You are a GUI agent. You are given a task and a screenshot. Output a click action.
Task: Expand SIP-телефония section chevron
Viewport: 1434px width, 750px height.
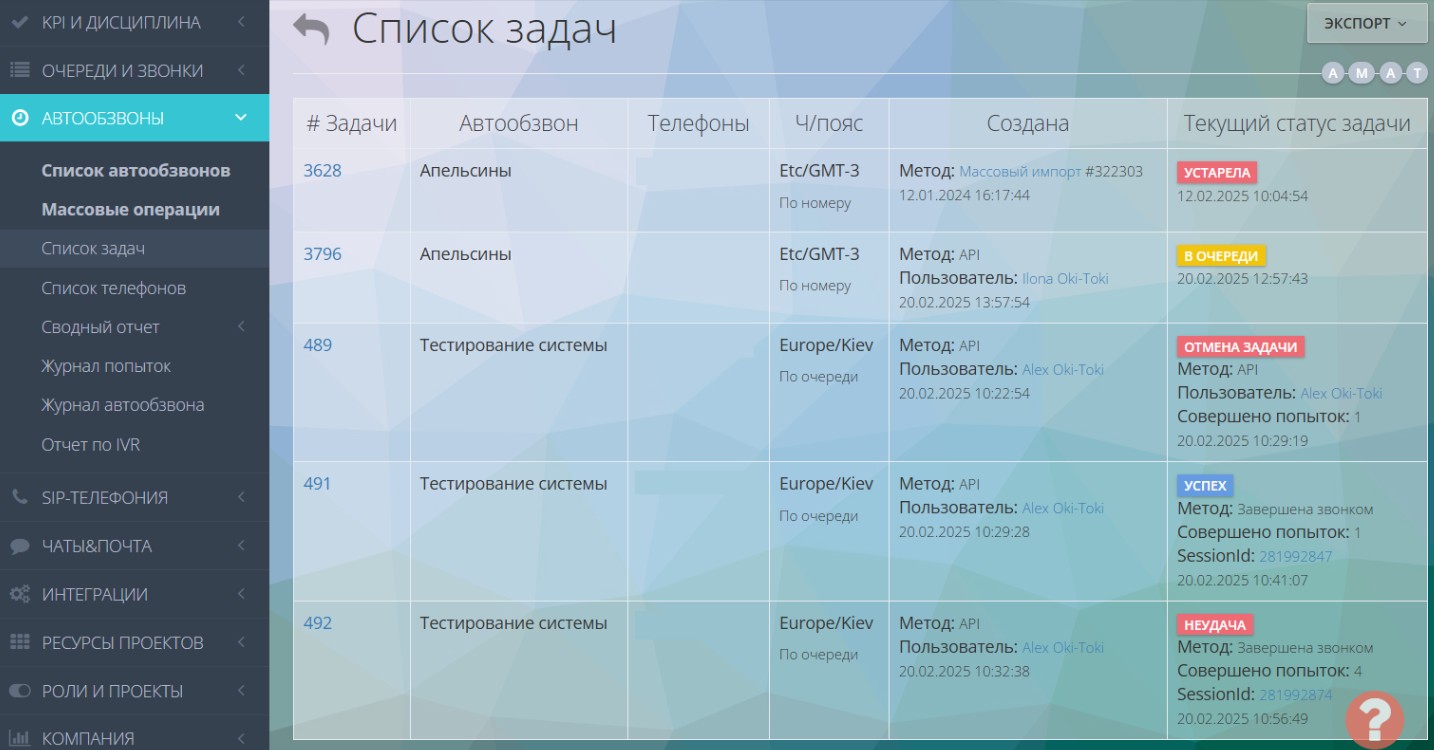point(242,497)
